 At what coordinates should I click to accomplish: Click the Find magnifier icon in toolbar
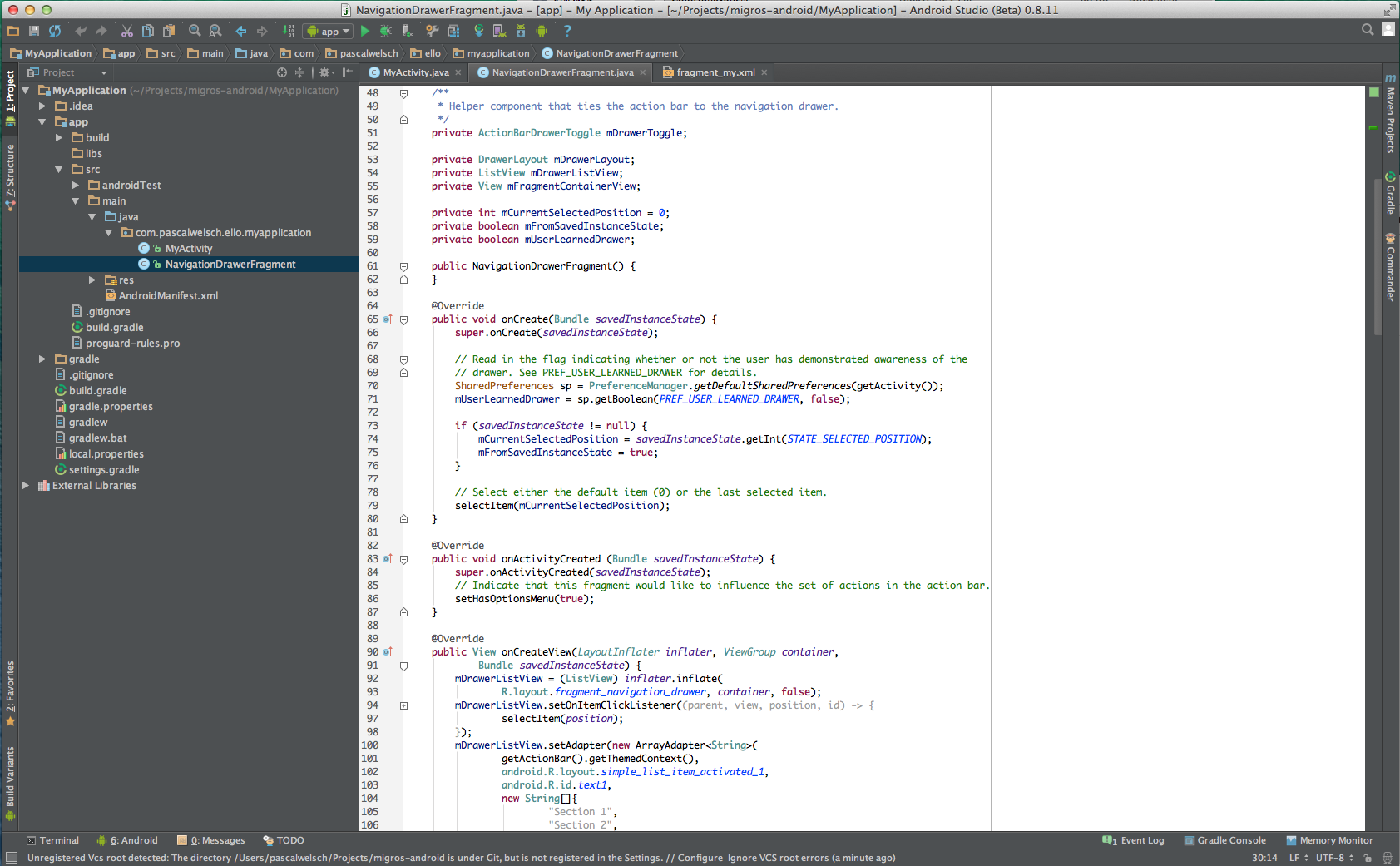(x=195, y=31)
